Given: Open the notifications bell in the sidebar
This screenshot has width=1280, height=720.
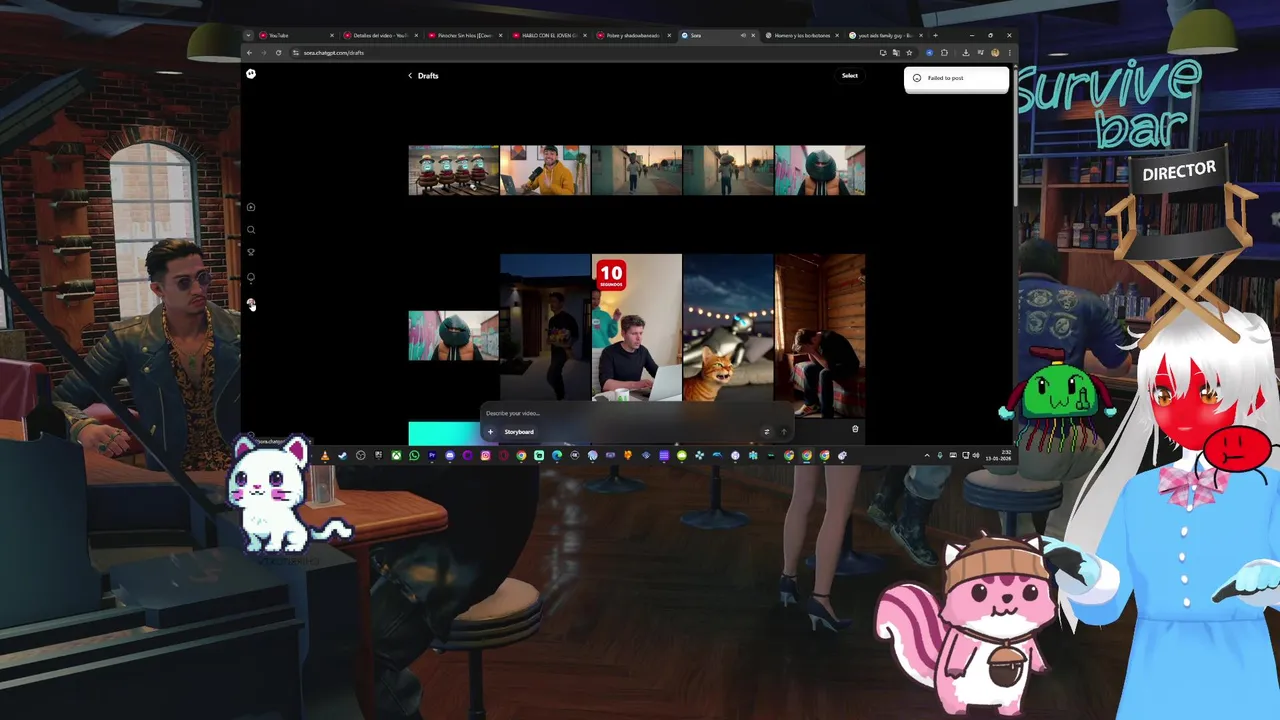Looking at the screenshot, I should (x=251, y=277).
